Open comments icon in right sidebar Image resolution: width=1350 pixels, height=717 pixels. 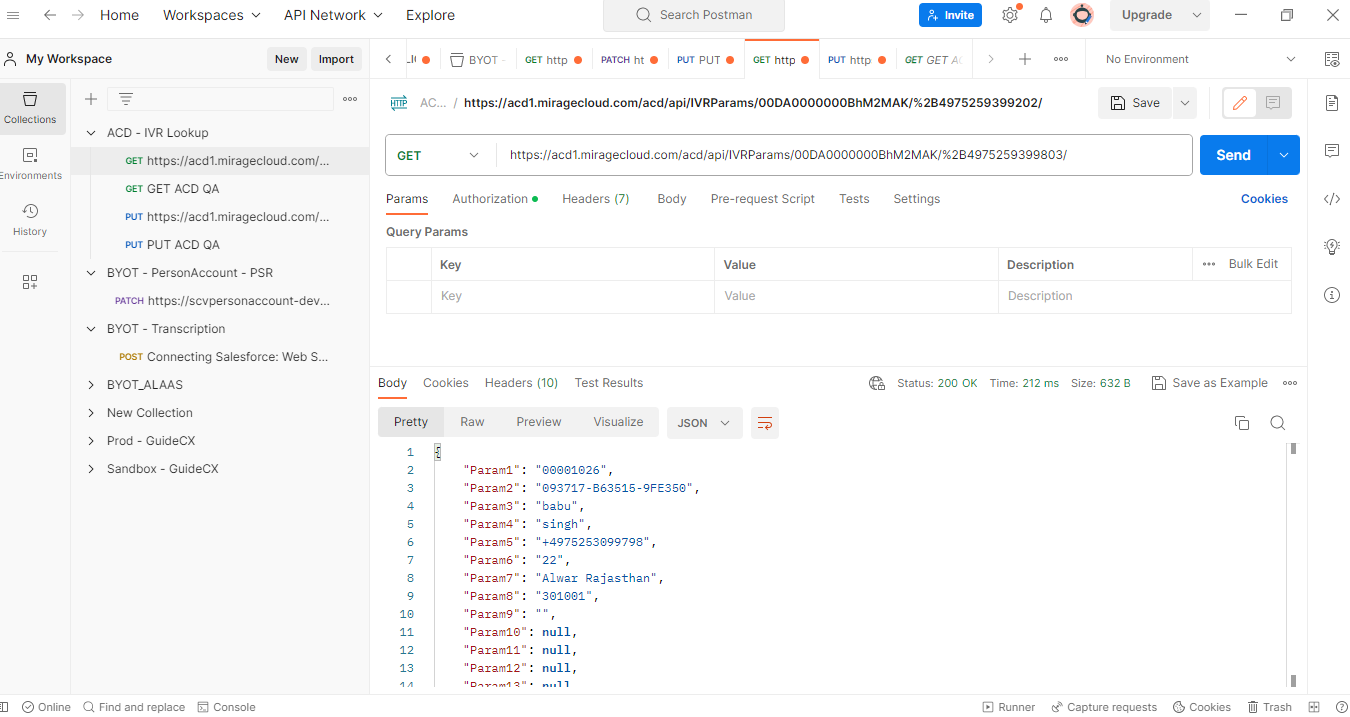1332,151
